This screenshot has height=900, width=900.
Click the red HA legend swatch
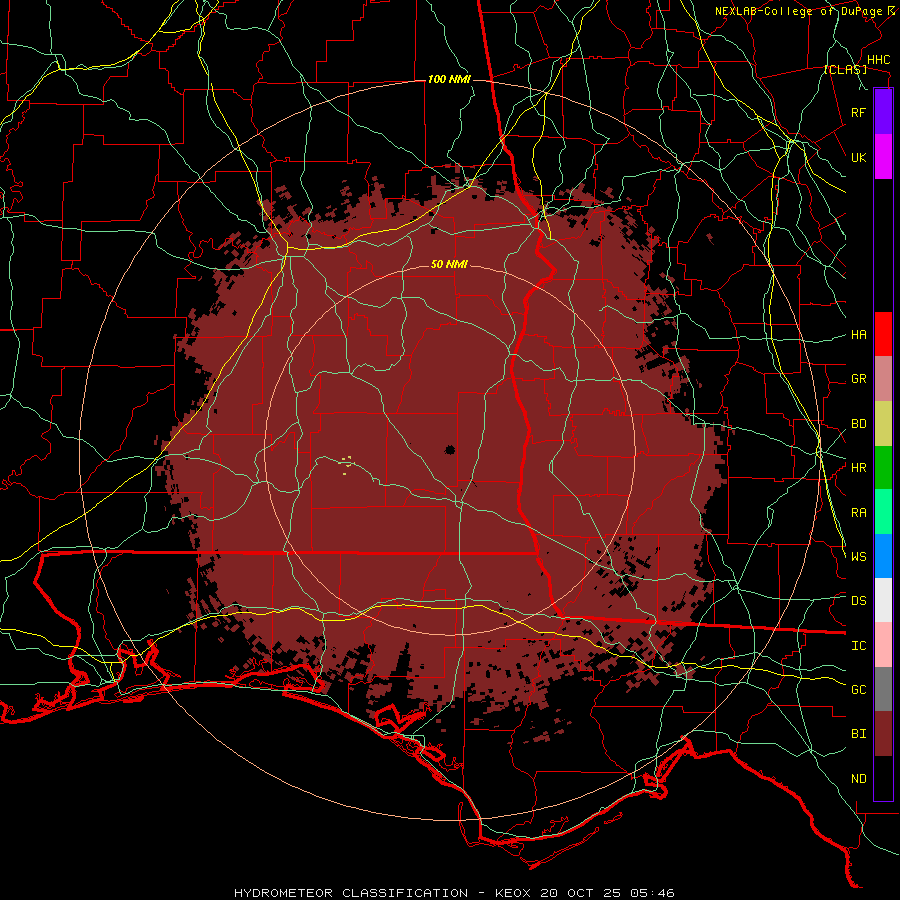click(x=883, y=334)
